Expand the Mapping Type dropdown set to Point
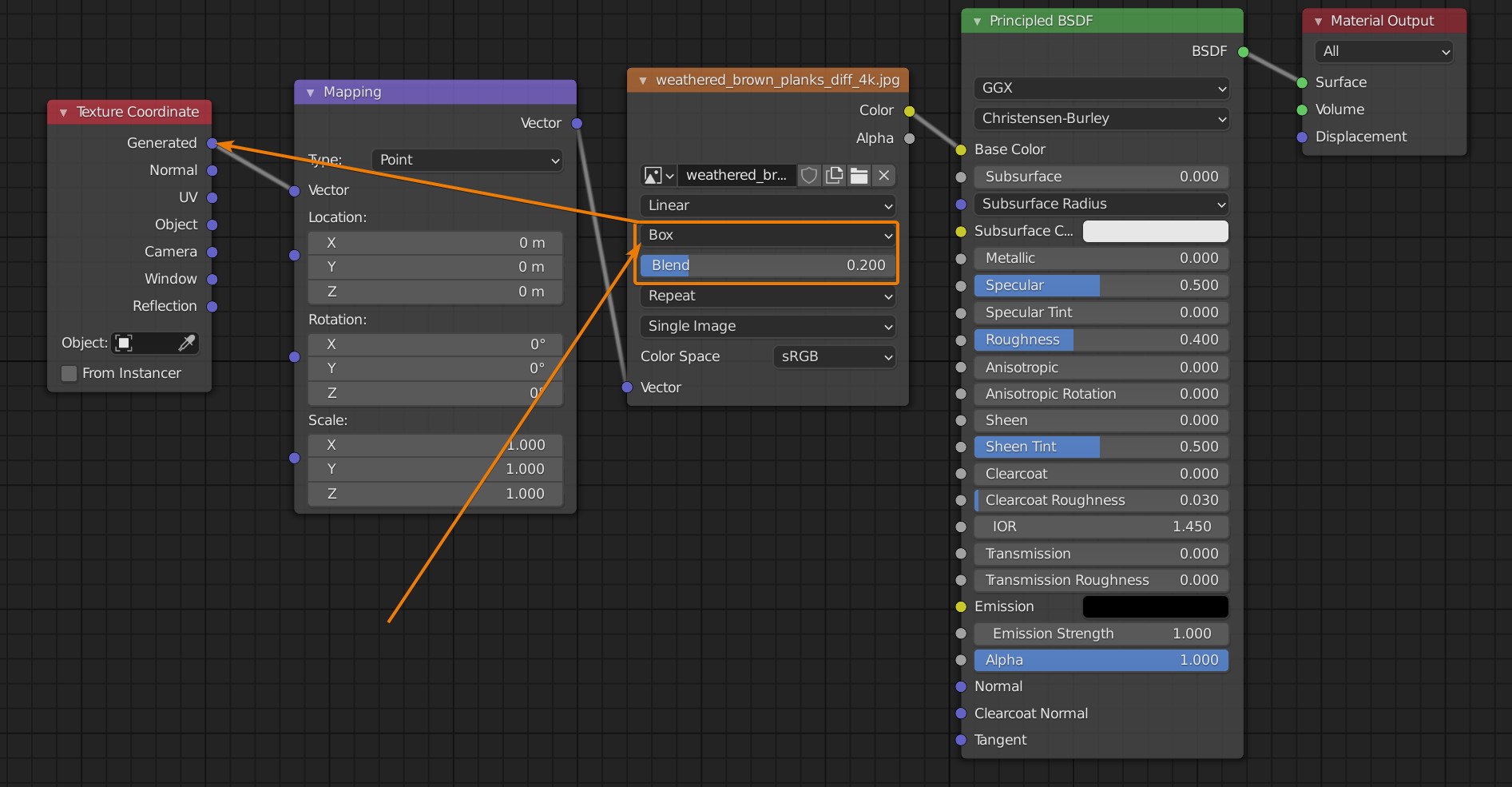1512x787 pixels. pos(467,160)
